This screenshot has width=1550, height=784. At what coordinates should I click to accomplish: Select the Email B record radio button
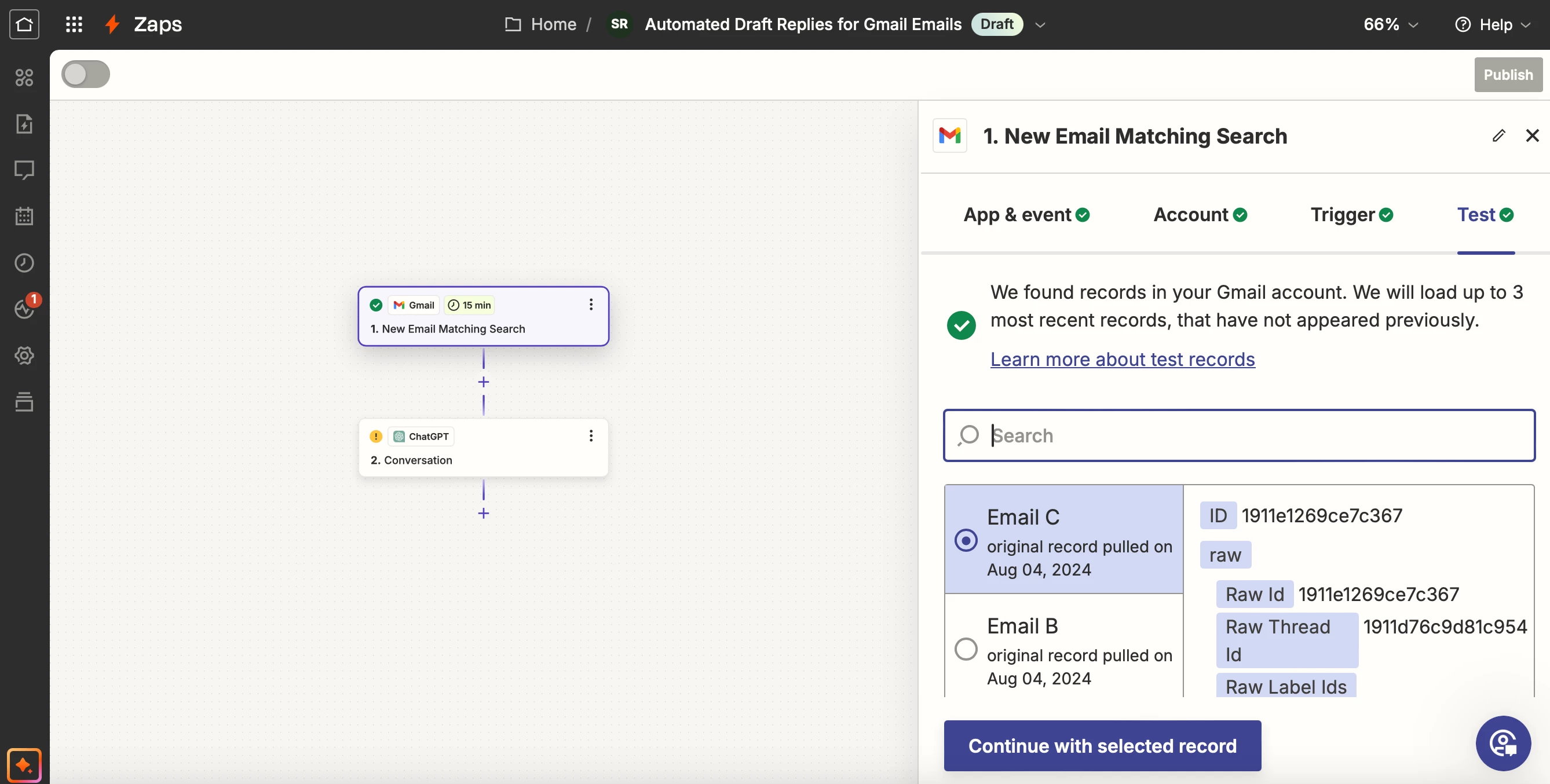(966, 649)
